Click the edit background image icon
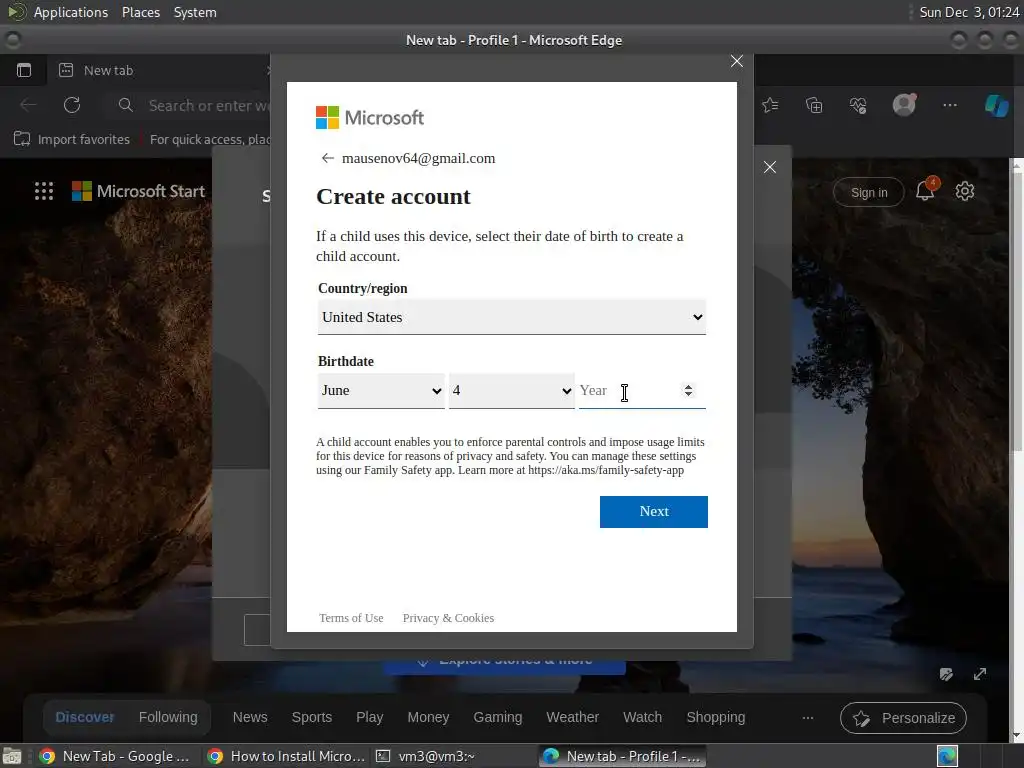 pos(946,674)
